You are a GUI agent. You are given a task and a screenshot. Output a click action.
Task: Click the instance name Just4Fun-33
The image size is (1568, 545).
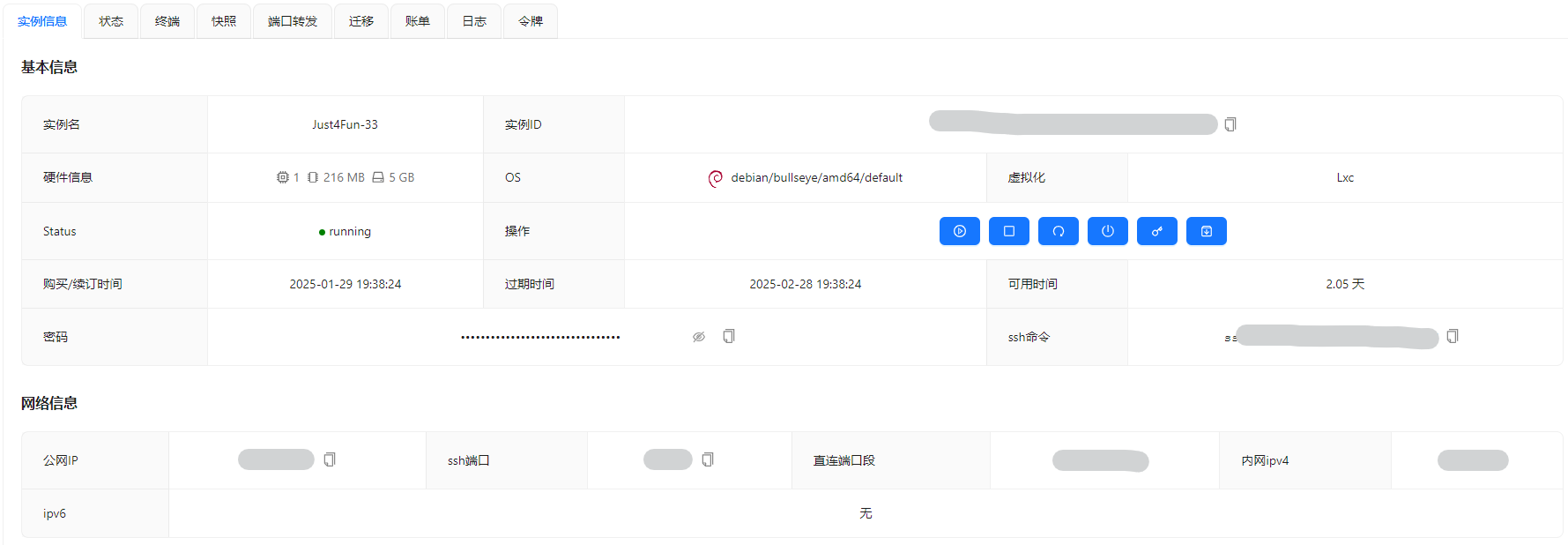tap(345, 124)
